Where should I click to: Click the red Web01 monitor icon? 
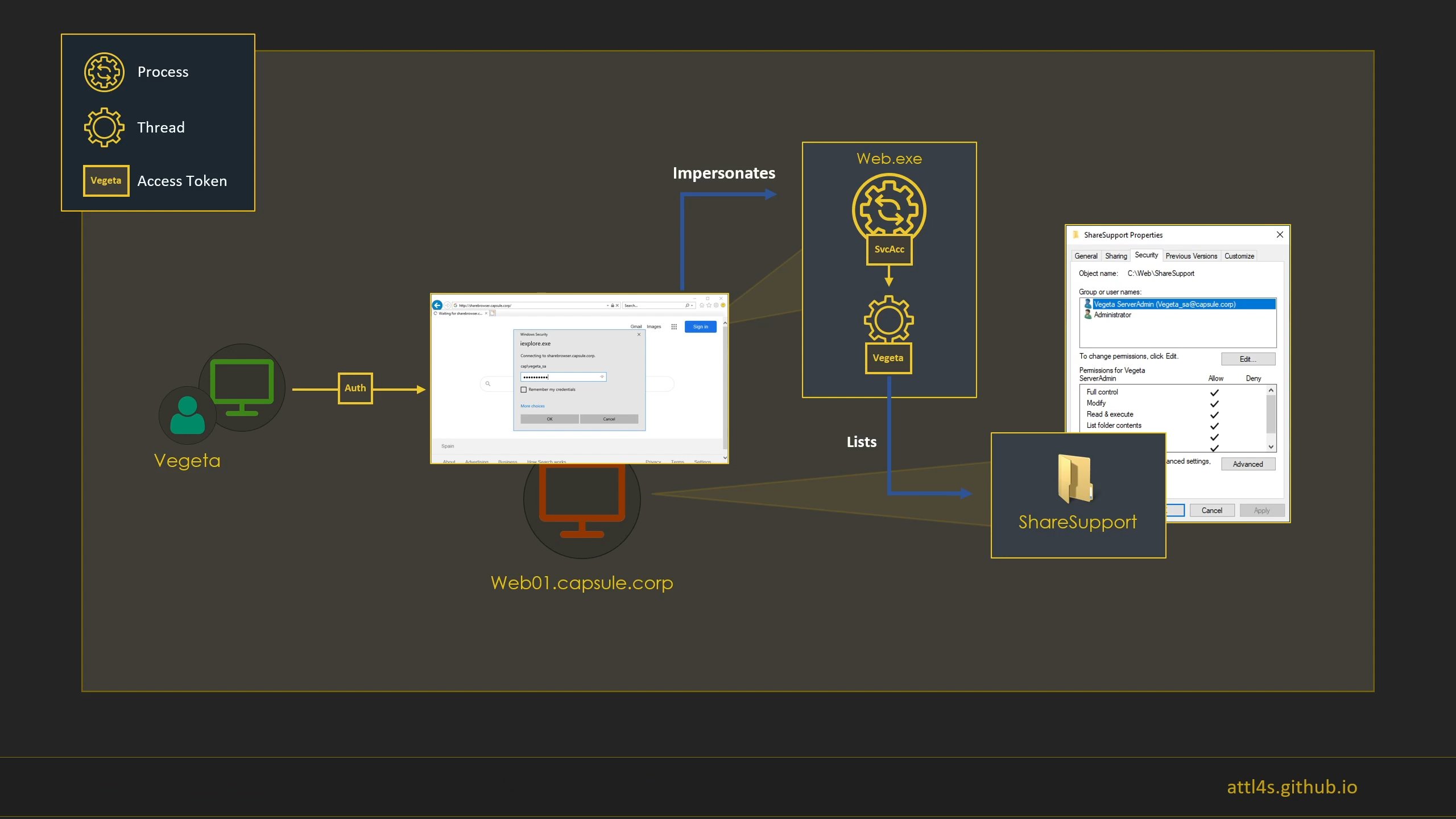pos(582,500)
